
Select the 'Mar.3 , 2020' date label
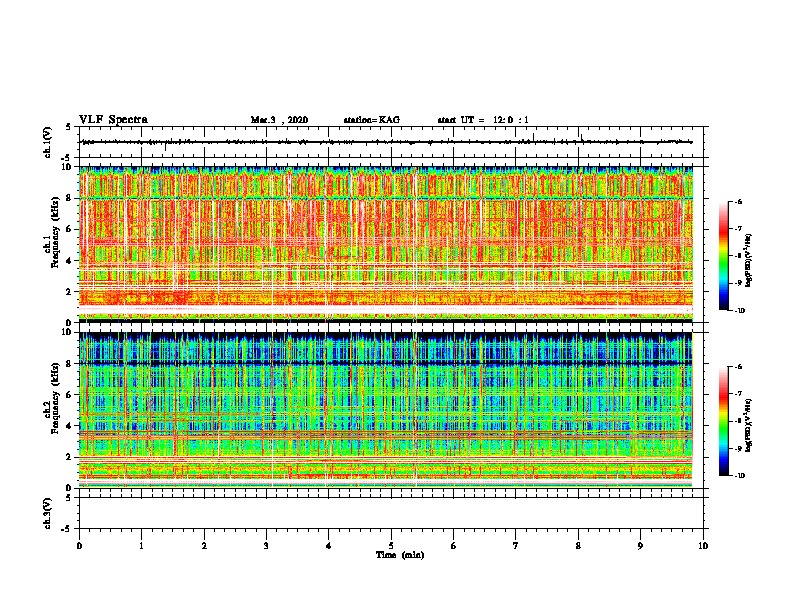(279, 120)
